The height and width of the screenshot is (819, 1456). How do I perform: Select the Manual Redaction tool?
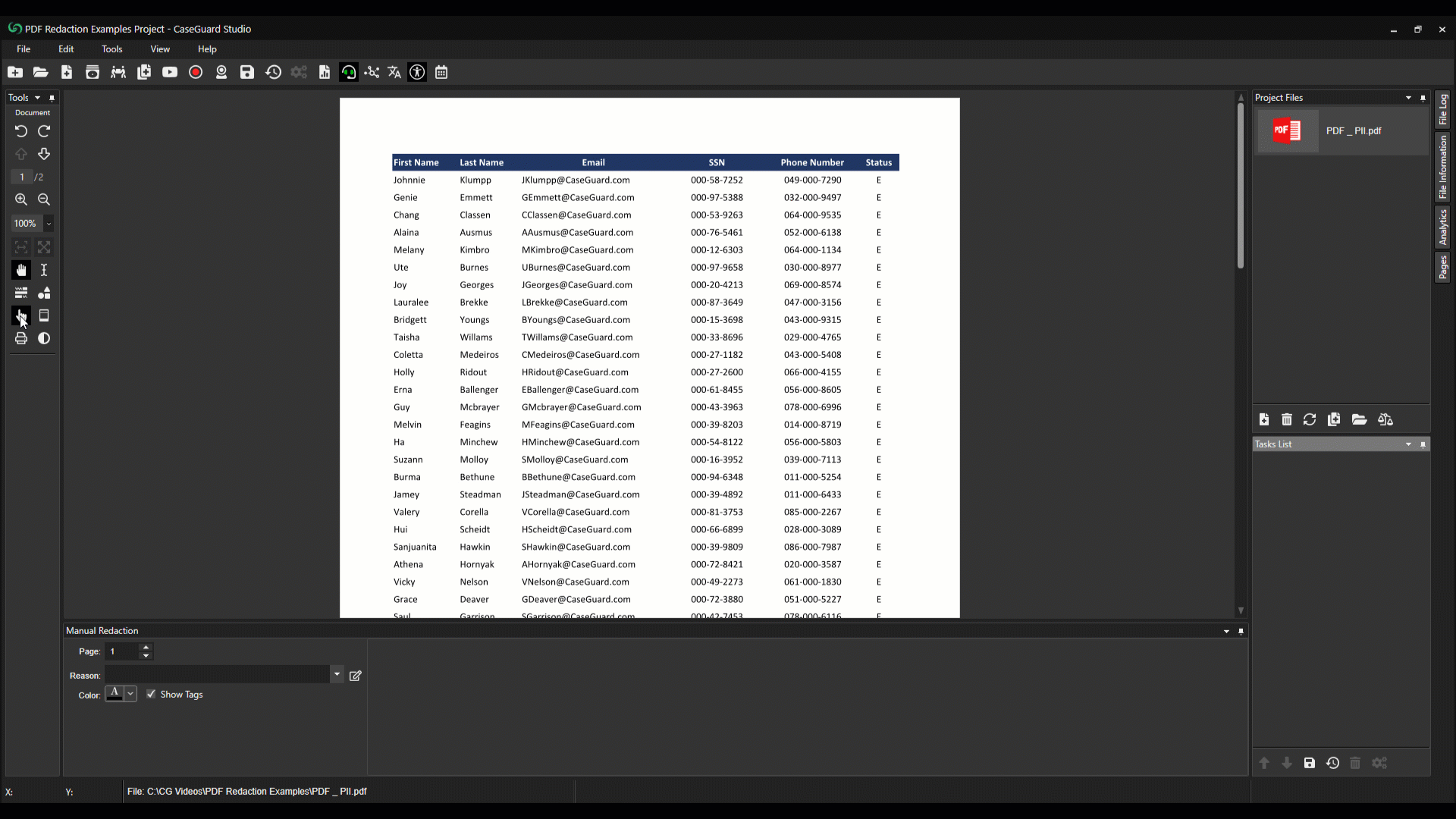21,315
